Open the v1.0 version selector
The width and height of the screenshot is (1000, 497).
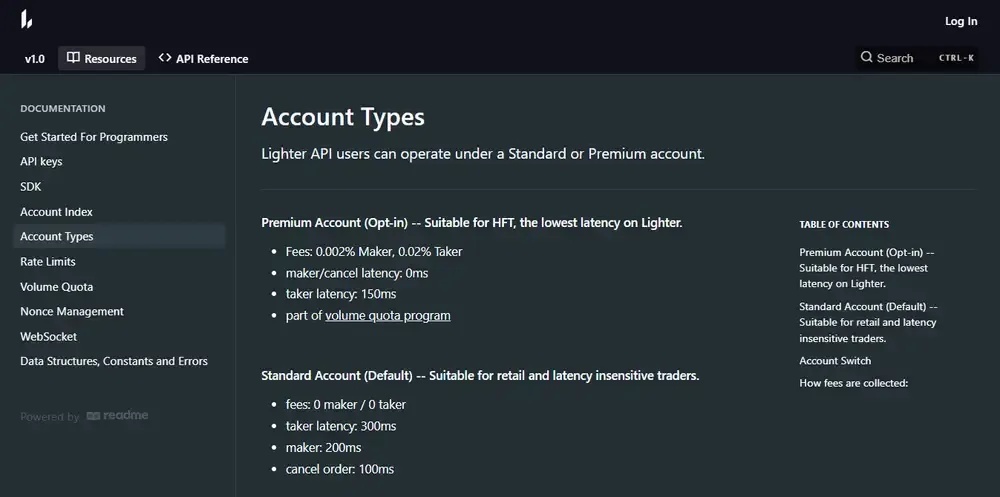[35, 59]
